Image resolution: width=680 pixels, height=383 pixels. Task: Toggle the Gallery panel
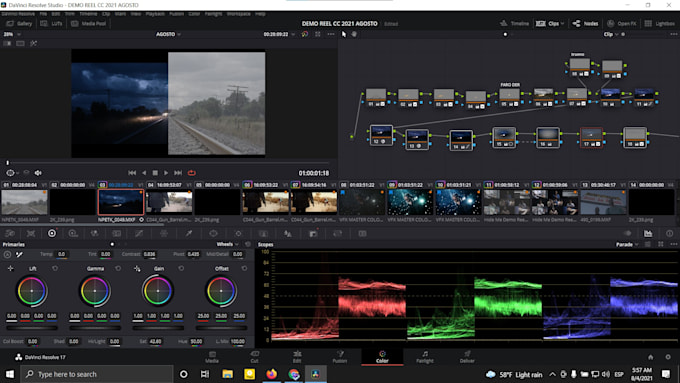click(20, 23)
